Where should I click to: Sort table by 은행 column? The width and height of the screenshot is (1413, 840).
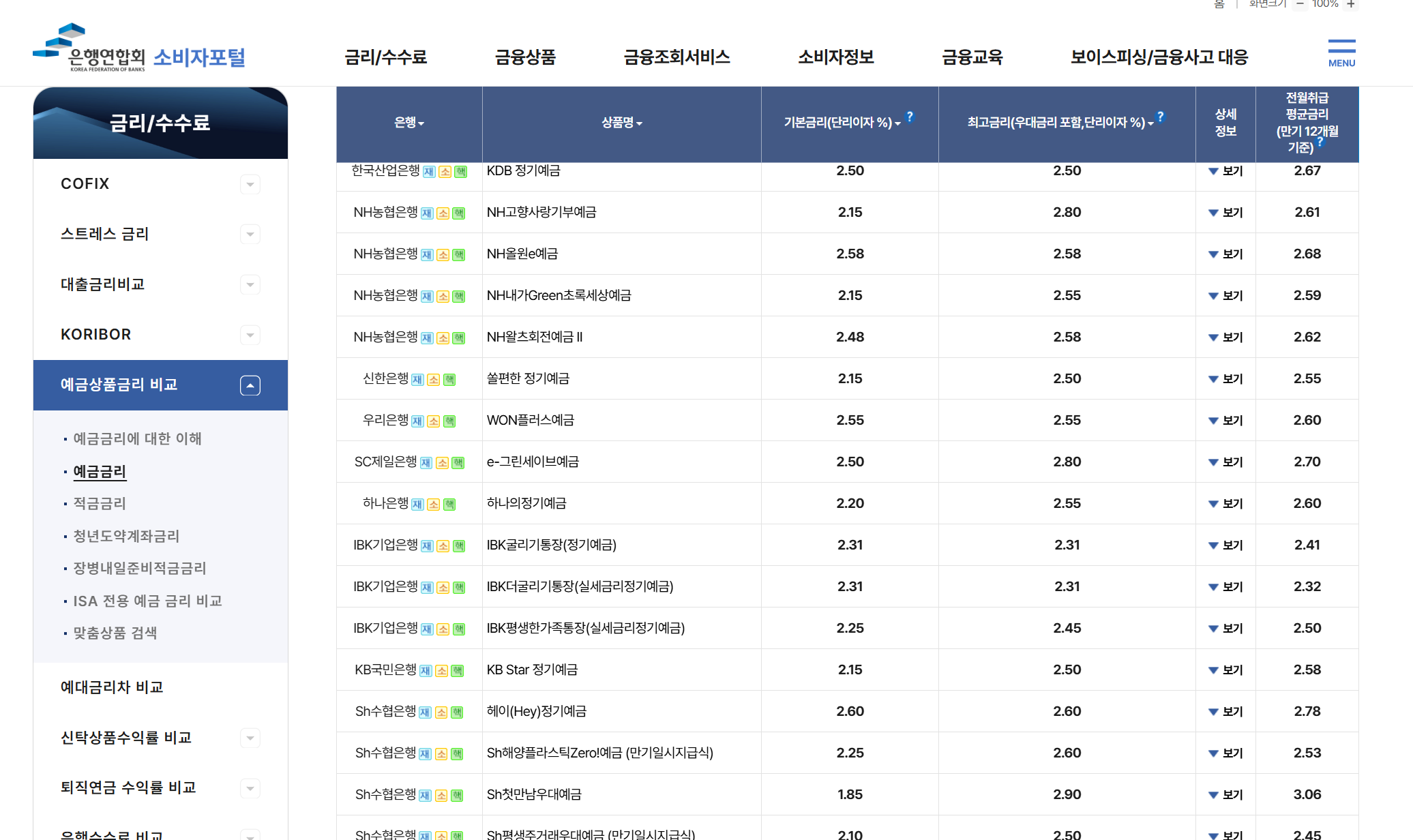tap(409, 123)
